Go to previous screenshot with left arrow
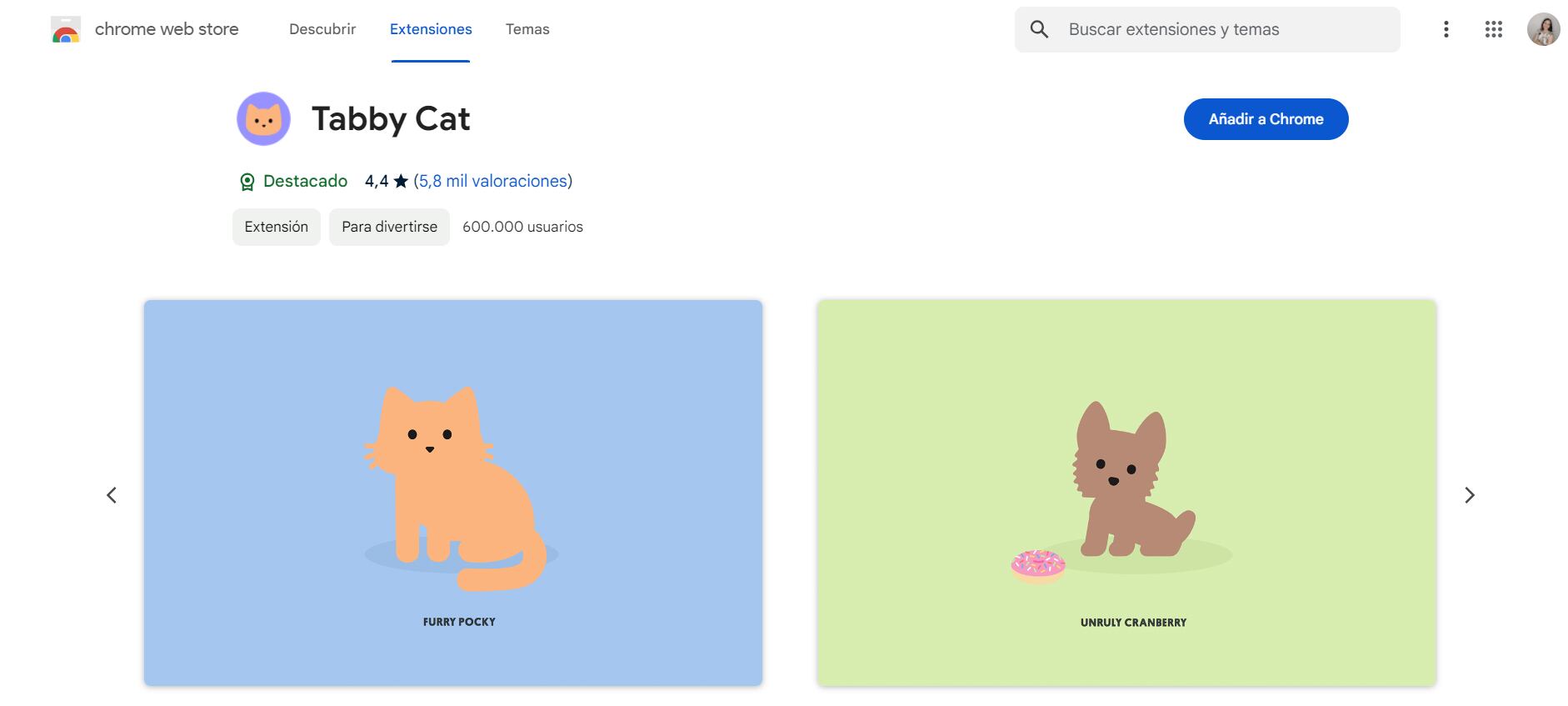The width and height of the screenshot is (1568, 706). pos(112,495)
